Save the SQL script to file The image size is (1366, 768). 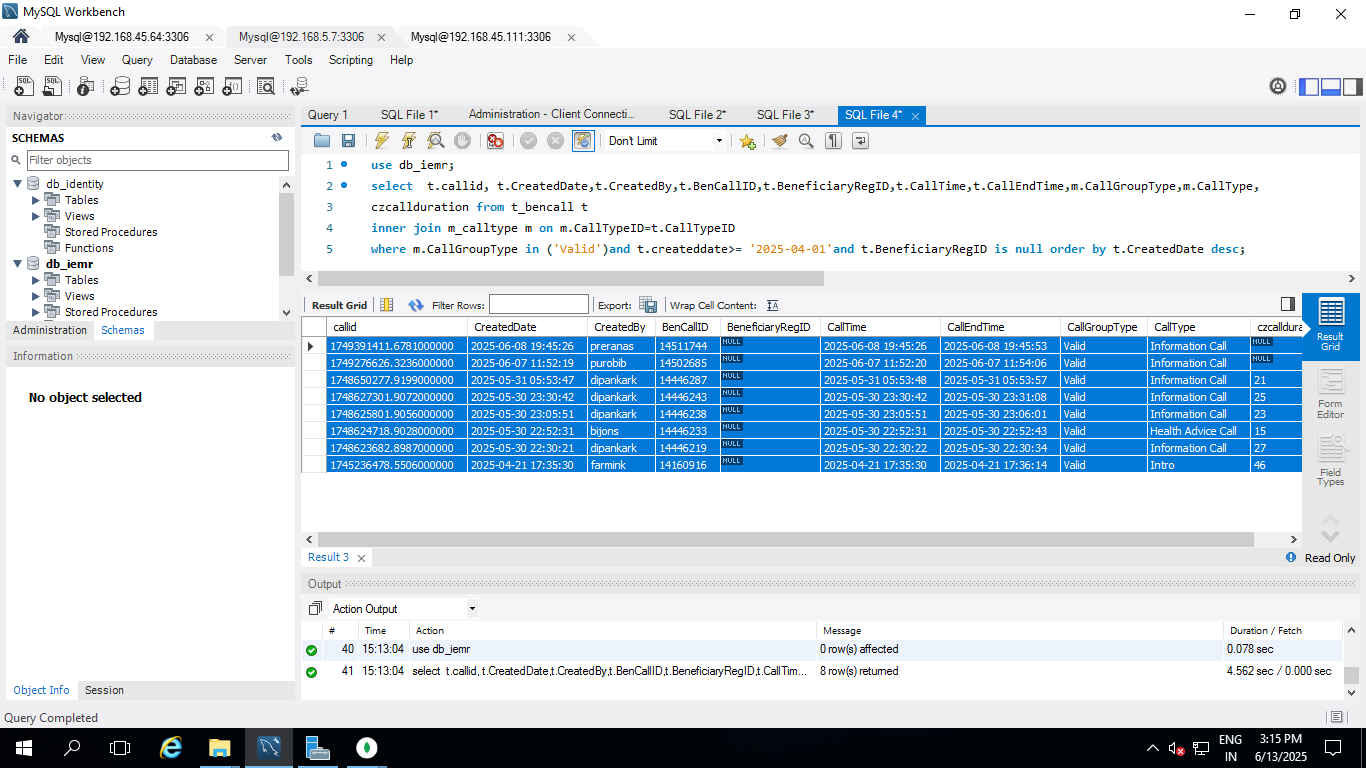[x=348, y=141]
